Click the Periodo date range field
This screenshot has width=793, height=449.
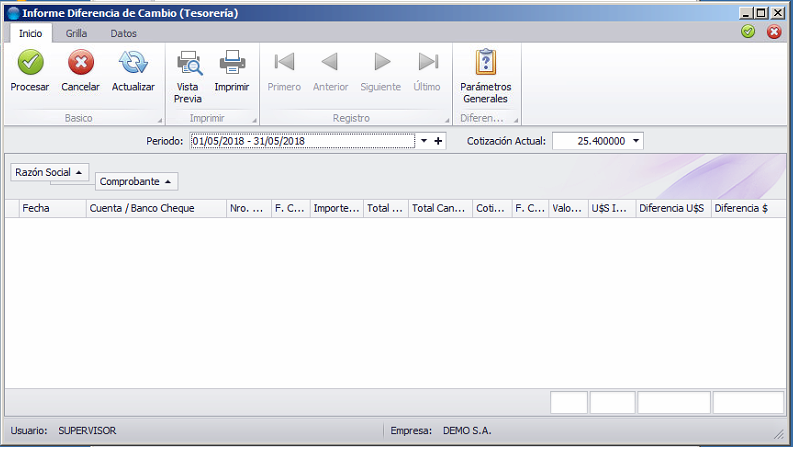302,141
